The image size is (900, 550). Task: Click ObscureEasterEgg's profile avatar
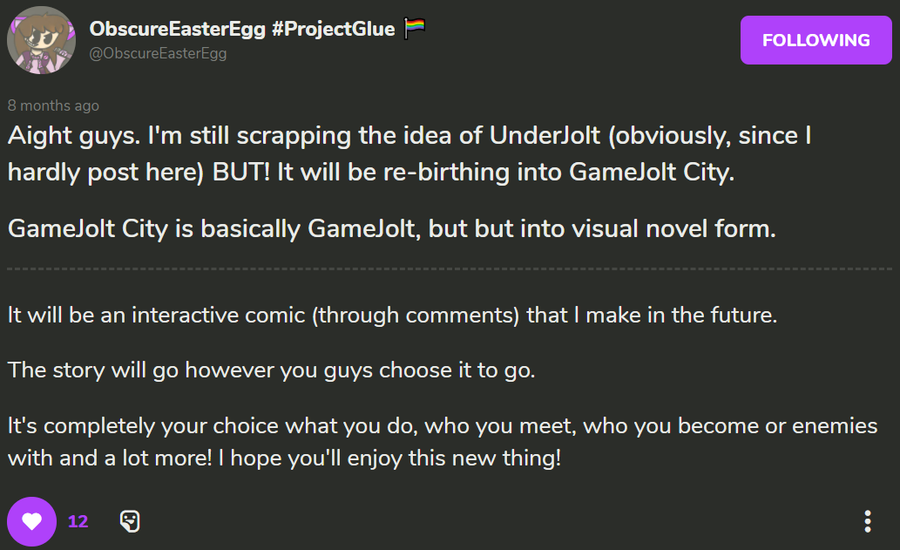click(x=41, y=40)
